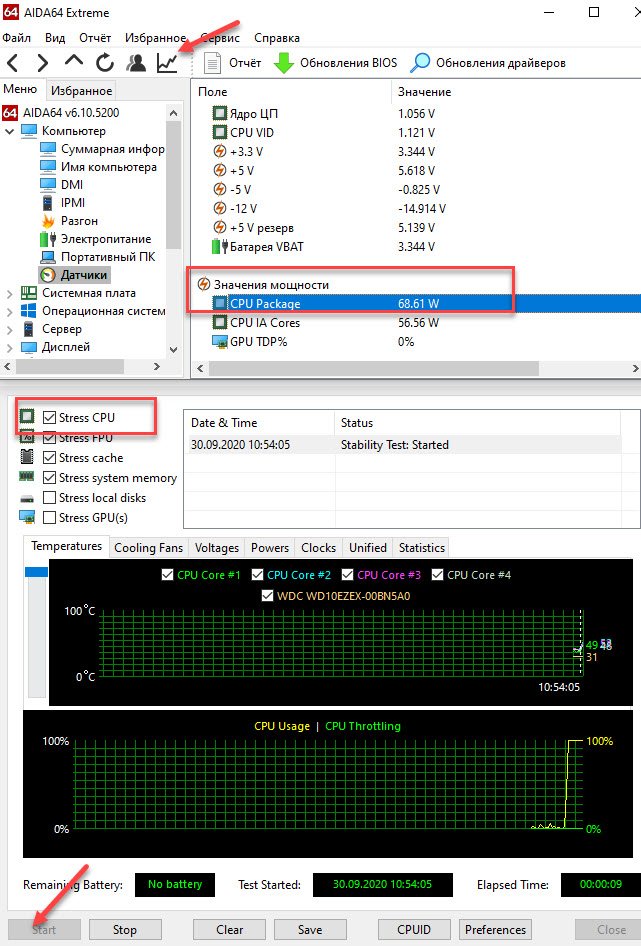Open the system stability test graph icon
The image size is (641, 946).
coord(167,63)
